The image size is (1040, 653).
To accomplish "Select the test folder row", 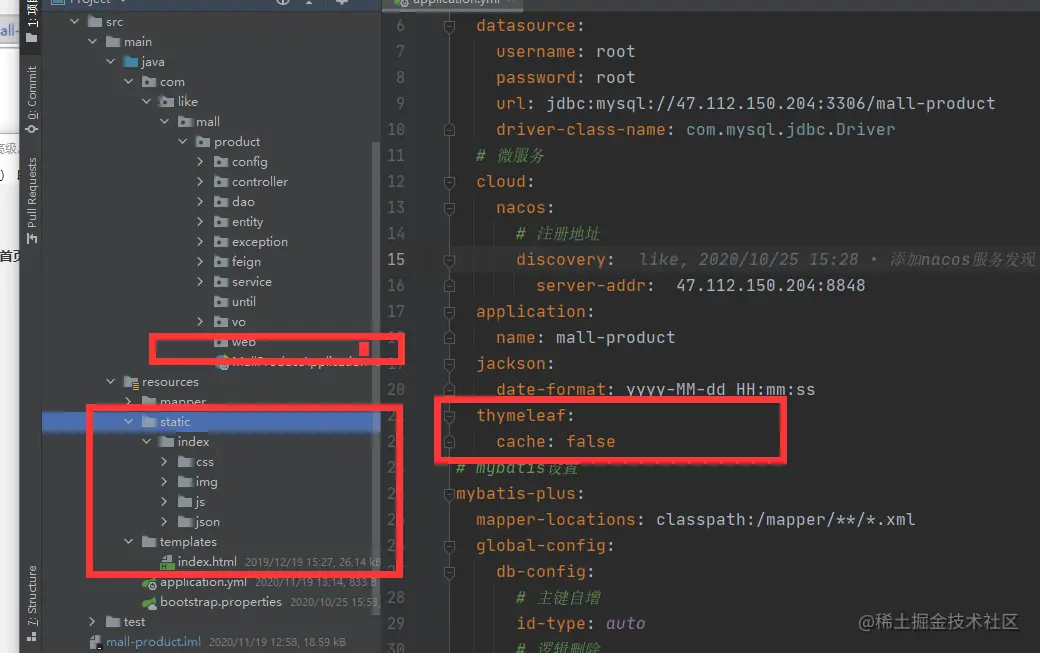I will coord(209,621).
